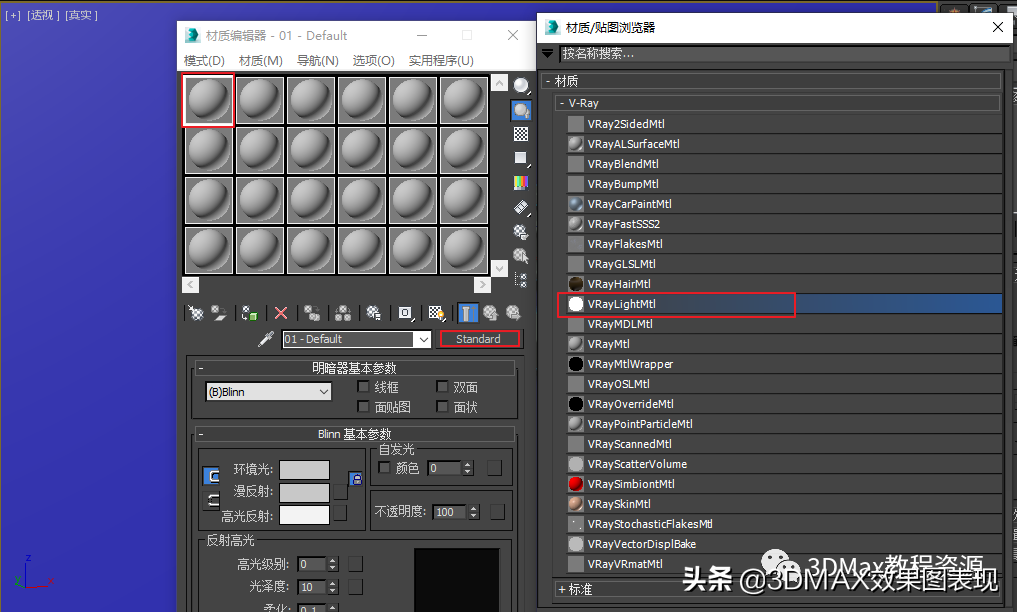The image size is (1017, 612).
Task: Click the self-illumination map button
Action: click(494, 467)
